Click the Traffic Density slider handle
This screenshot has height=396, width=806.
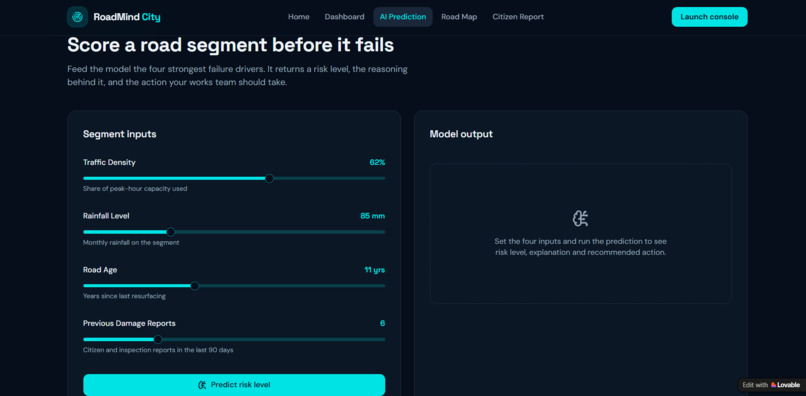coord(269,178)
